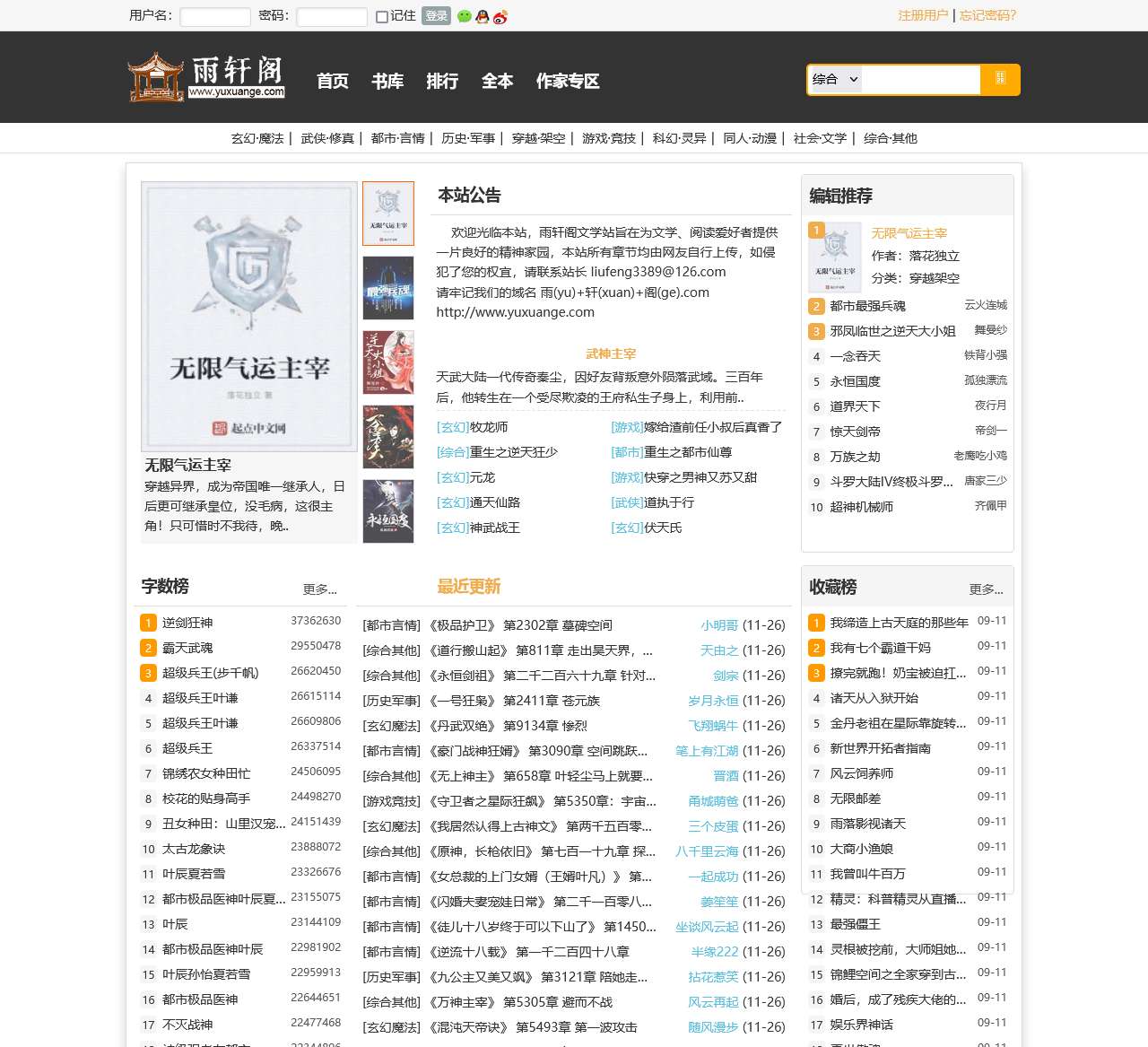The image size is (1148, 1047).
Task: Open 都市最强兵魂 in 编辑推荐
Action: (868, 306)
